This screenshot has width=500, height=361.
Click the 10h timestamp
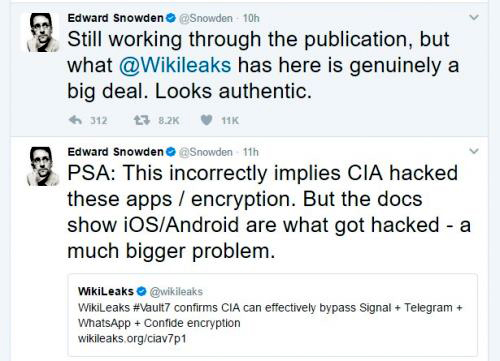(x=251, y=18)
